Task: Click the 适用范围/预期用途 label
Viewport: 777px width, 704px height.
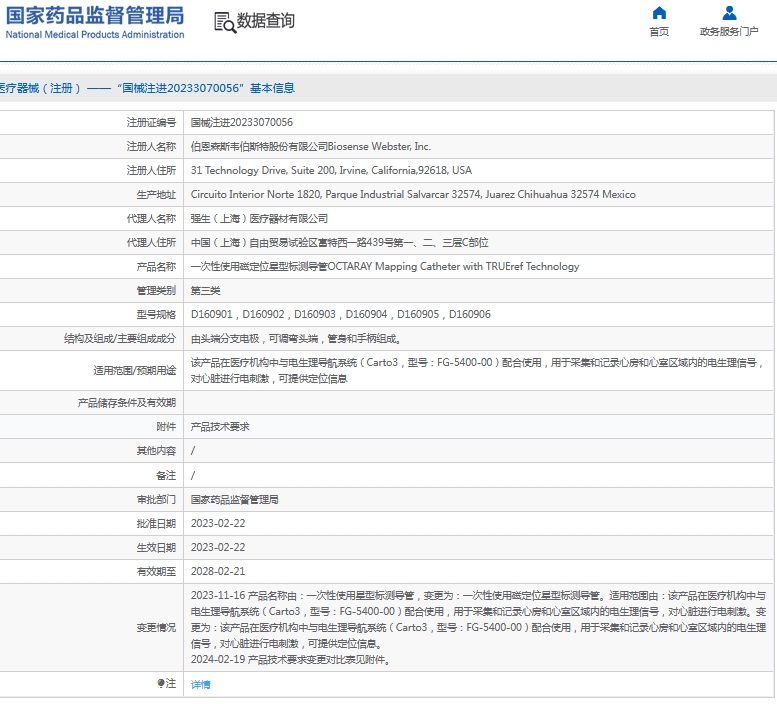Action: pyautogui.click(x=135, y=371)
